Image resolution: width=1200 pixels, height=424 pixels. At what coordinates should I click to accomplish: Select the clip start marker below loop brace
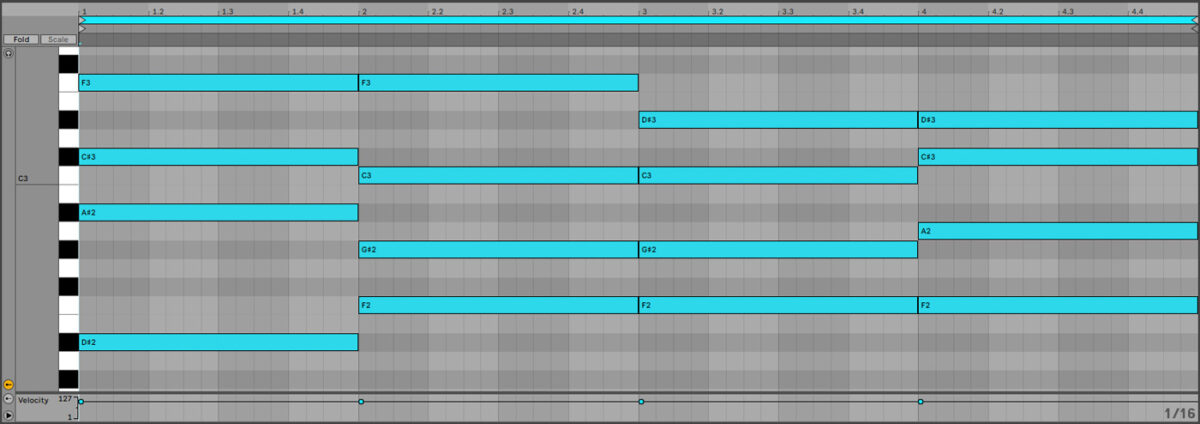tap(82, 28)
